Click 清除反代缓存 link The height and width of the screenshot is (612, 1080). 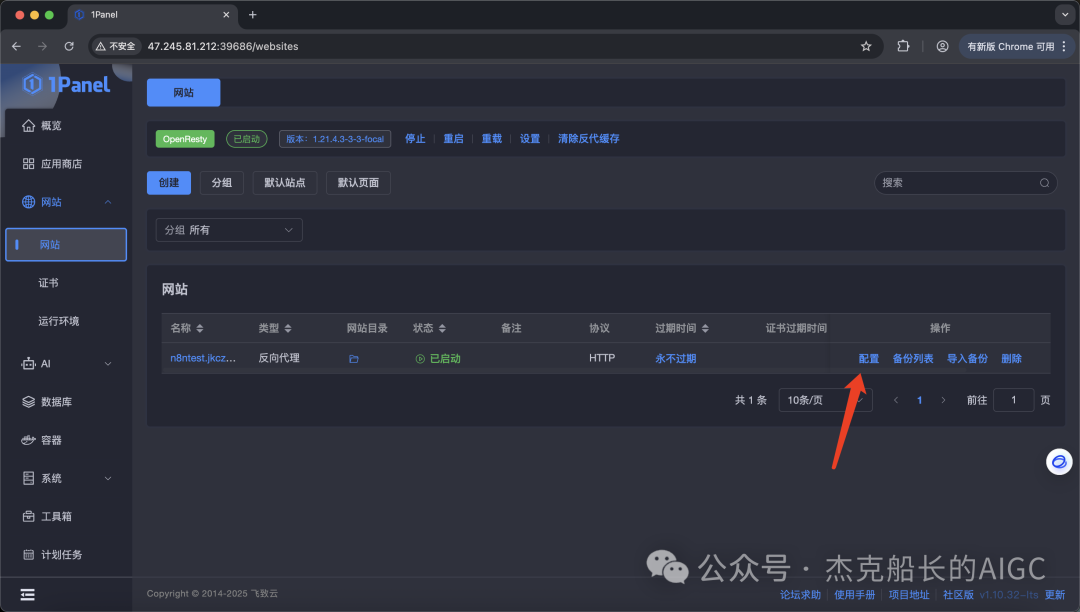pos(588,138)
